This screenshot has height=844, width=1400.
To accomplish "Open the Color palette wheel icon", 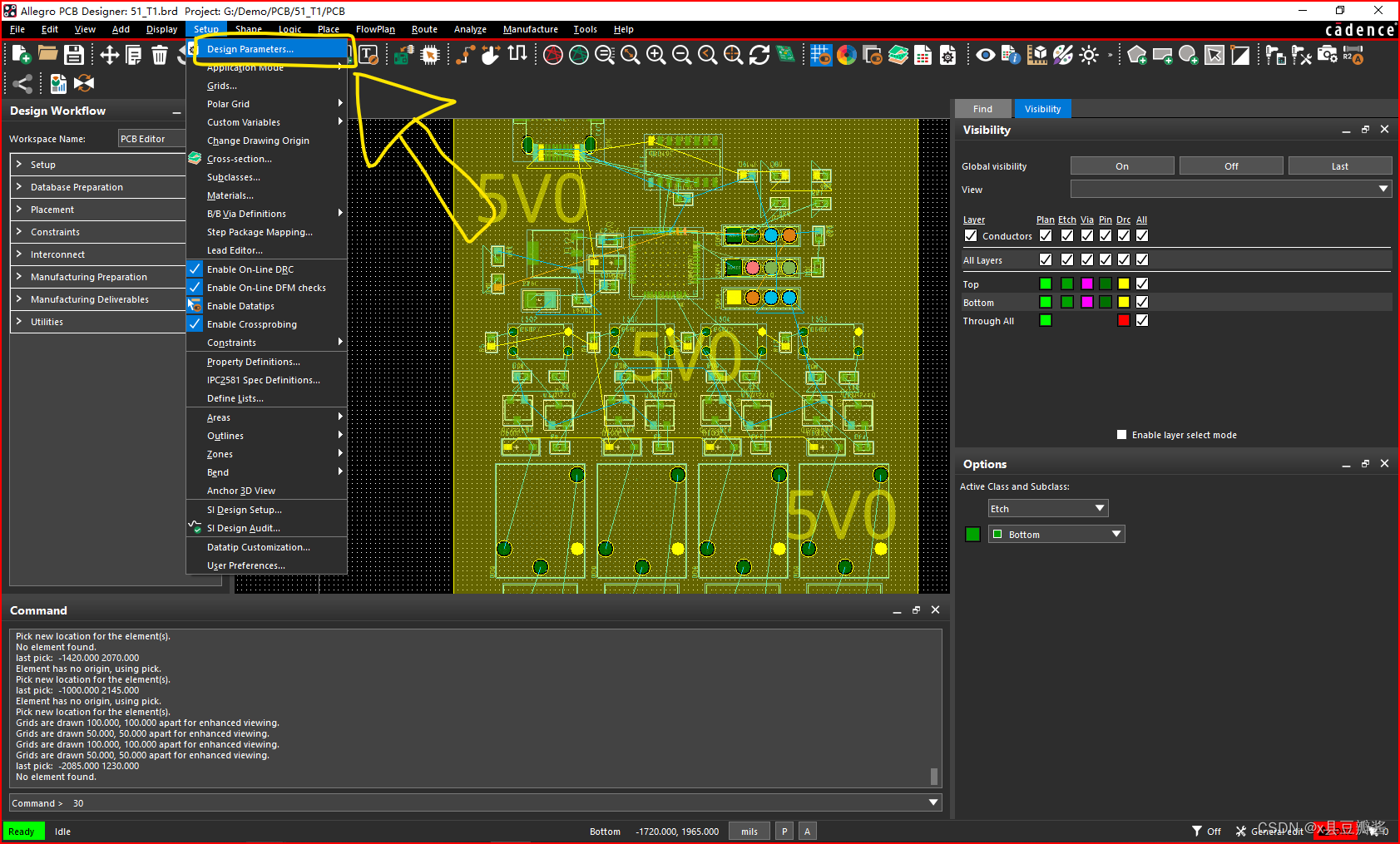I will [847, 55].
